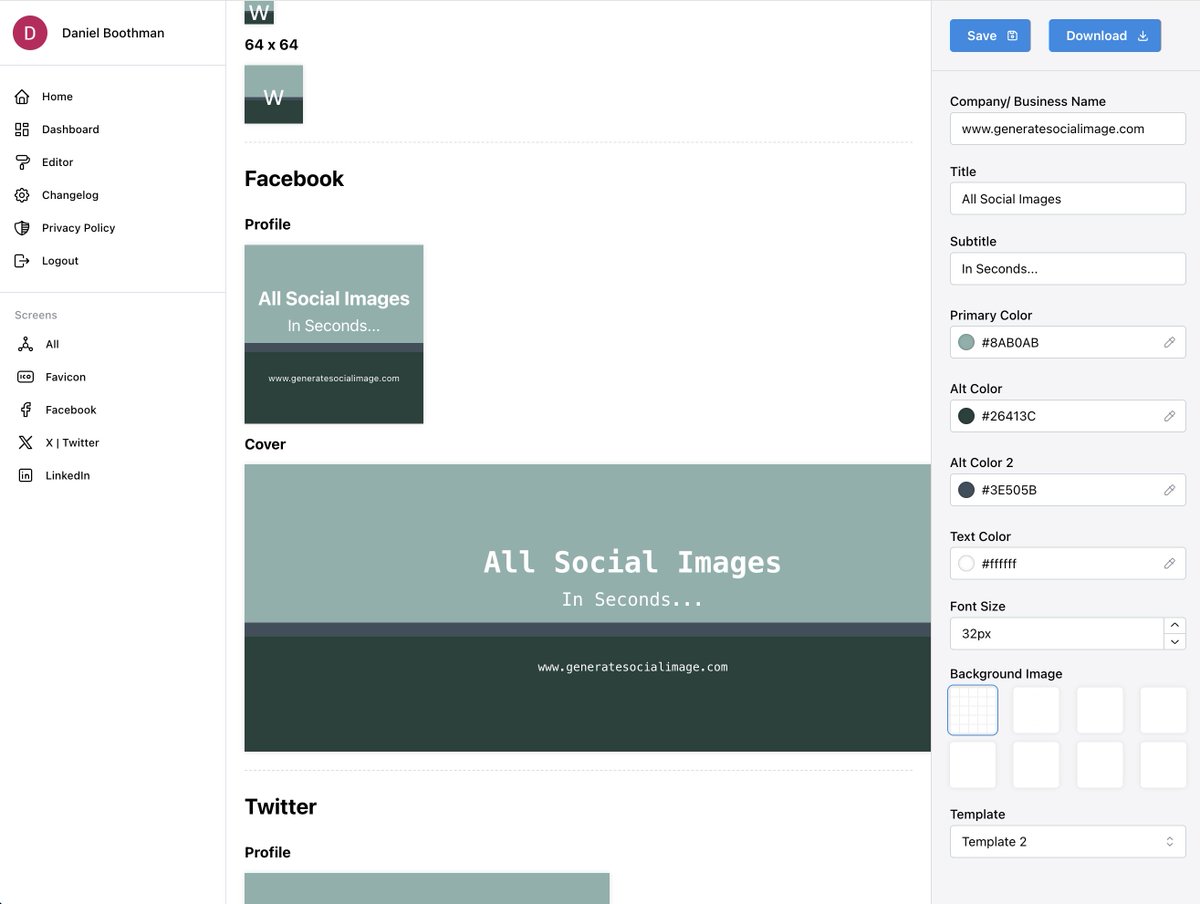1200x904 pixels.
Task: Click the Alt Color #26413C swatch
Action: 966,416
